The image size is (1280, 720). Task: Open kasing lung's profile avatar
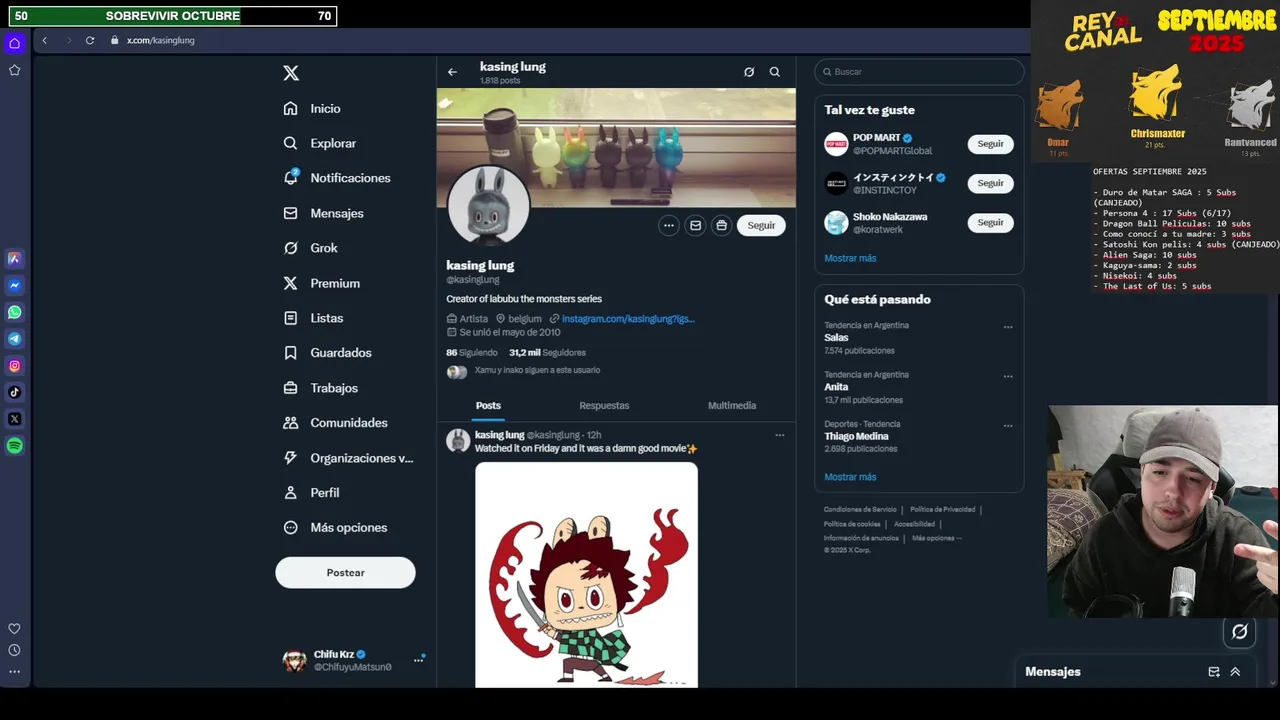point(488,206)
